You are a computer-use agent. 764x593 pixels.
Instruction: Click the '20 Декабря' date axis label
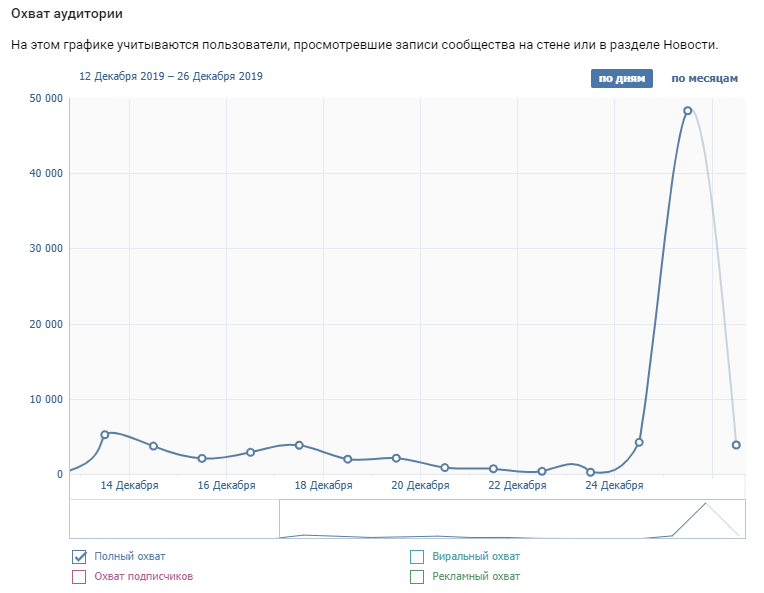(420, 486)
